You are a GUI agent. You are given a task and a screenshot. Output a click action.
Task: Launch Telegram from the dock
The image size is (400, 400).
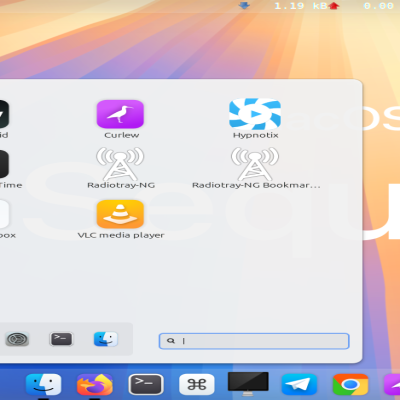point(299,384)
